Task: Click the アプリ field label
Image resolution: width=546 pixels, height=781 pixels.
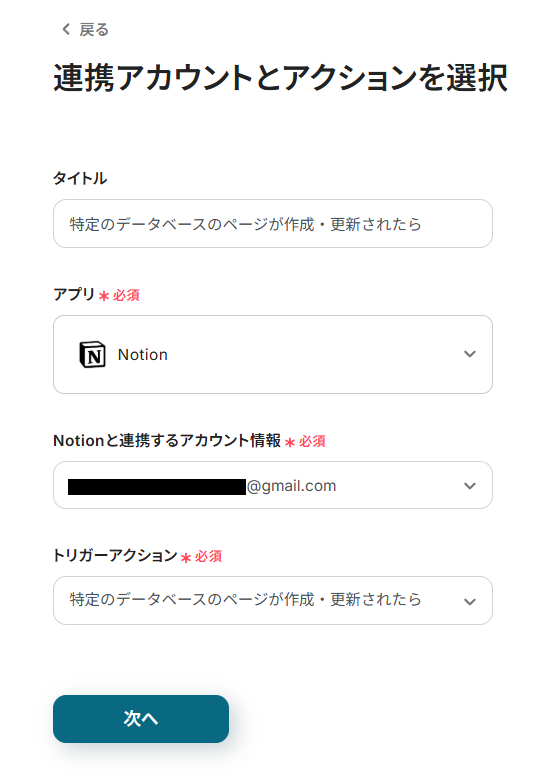Action: point(74,294)
